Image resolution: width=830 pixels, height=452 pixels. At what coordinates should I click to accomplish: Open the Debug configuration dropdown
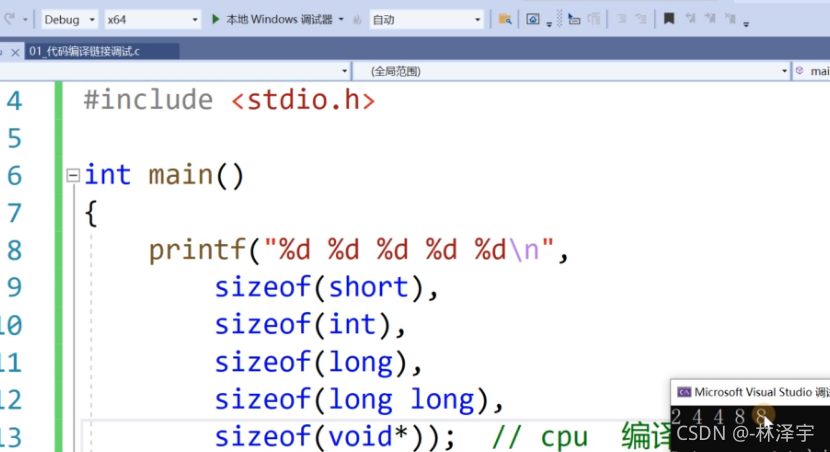(69, 20)
